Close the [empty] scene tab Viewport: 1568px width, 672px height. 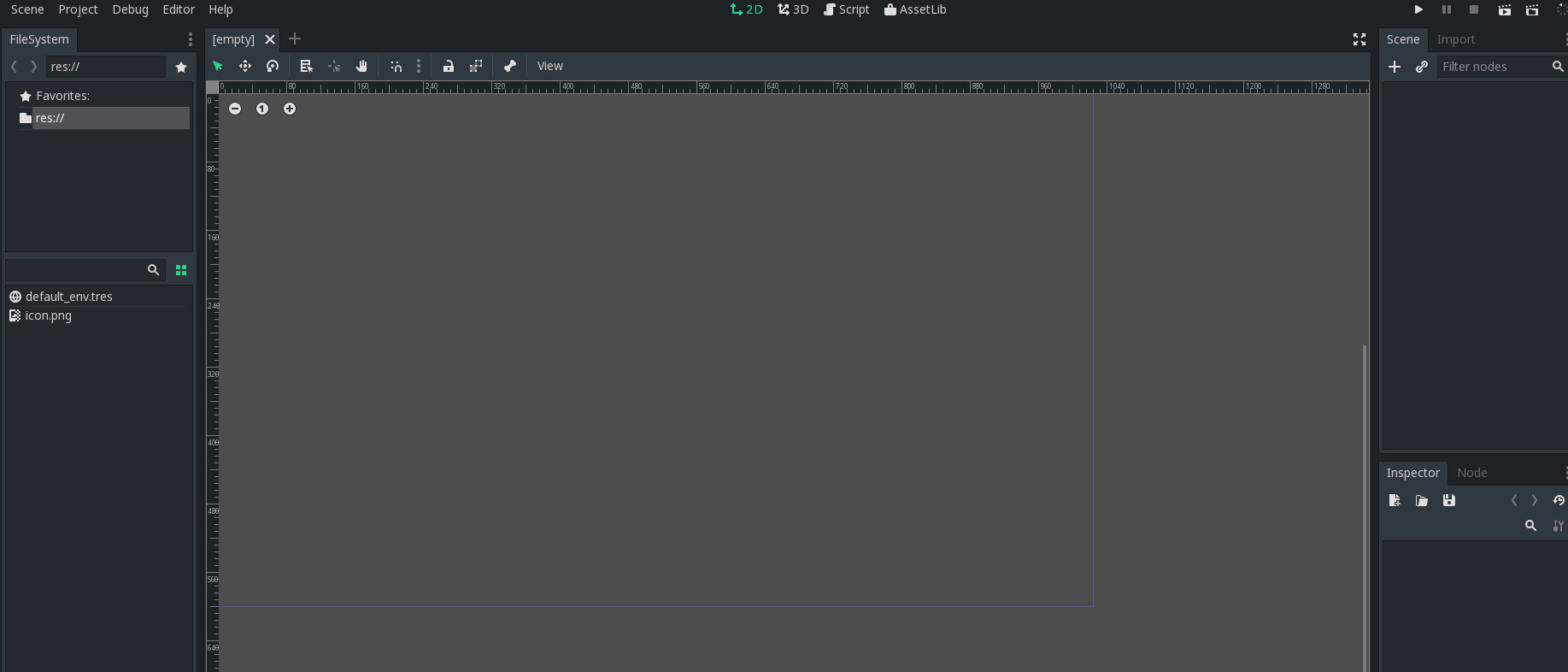coord(270,39)
